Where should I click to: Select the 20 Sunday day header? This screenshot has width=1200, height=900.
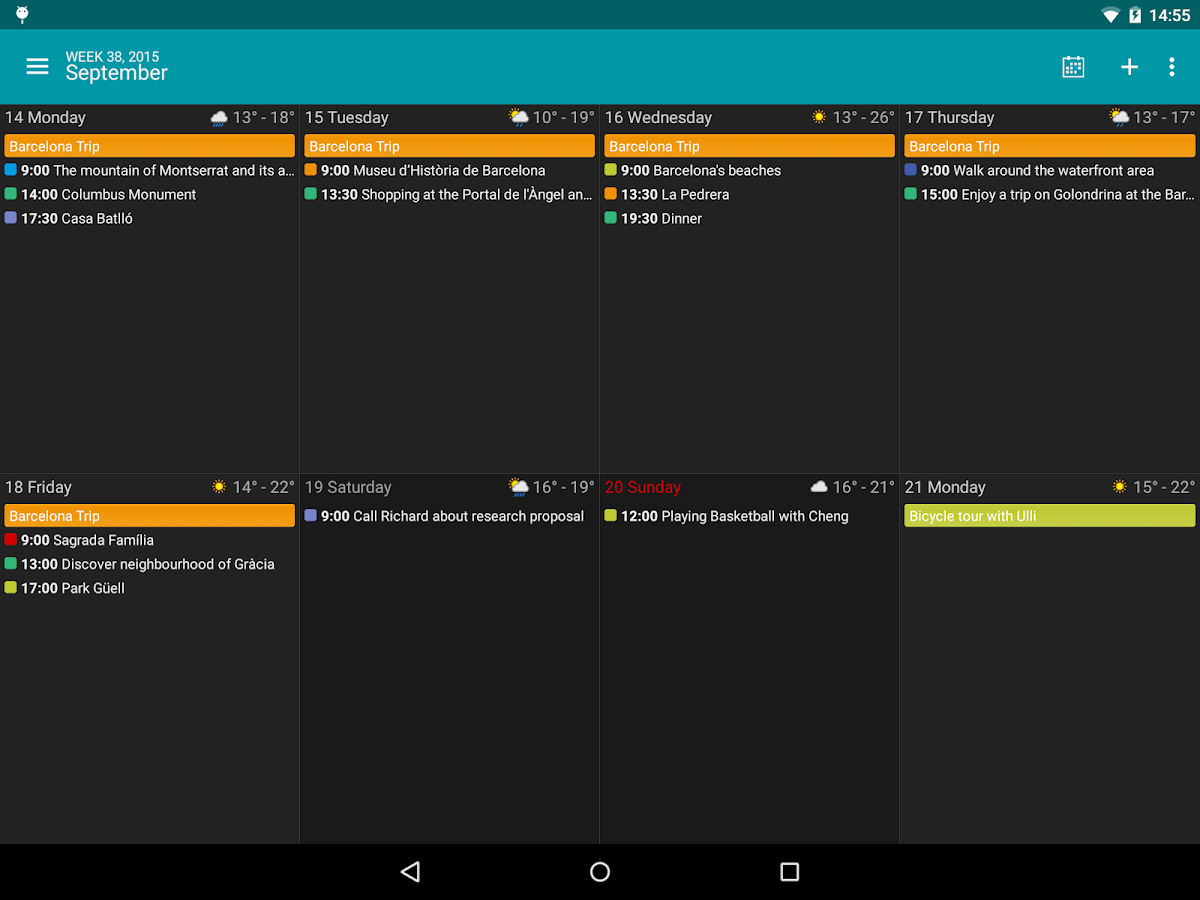(643, 487)
